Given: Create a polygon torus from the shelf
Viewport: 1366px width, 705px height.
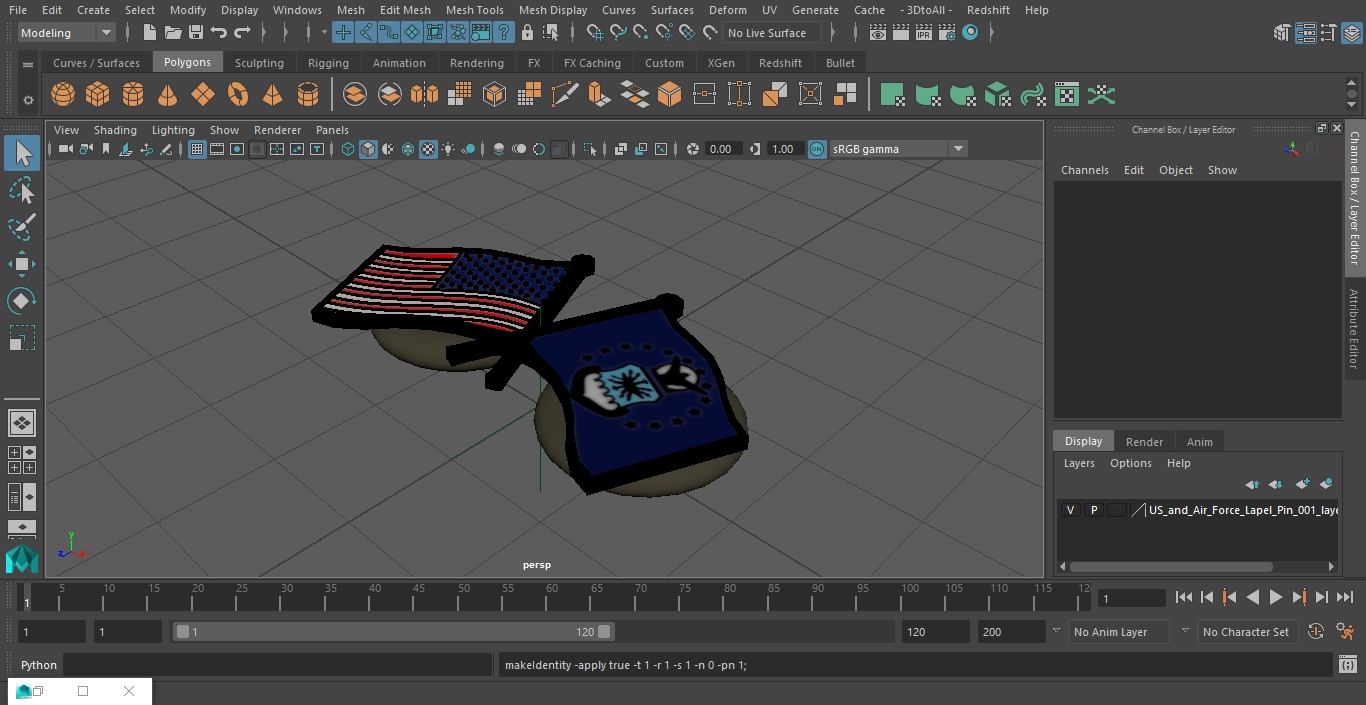Looking at the screenshot, I should click(x=238, y=95).
